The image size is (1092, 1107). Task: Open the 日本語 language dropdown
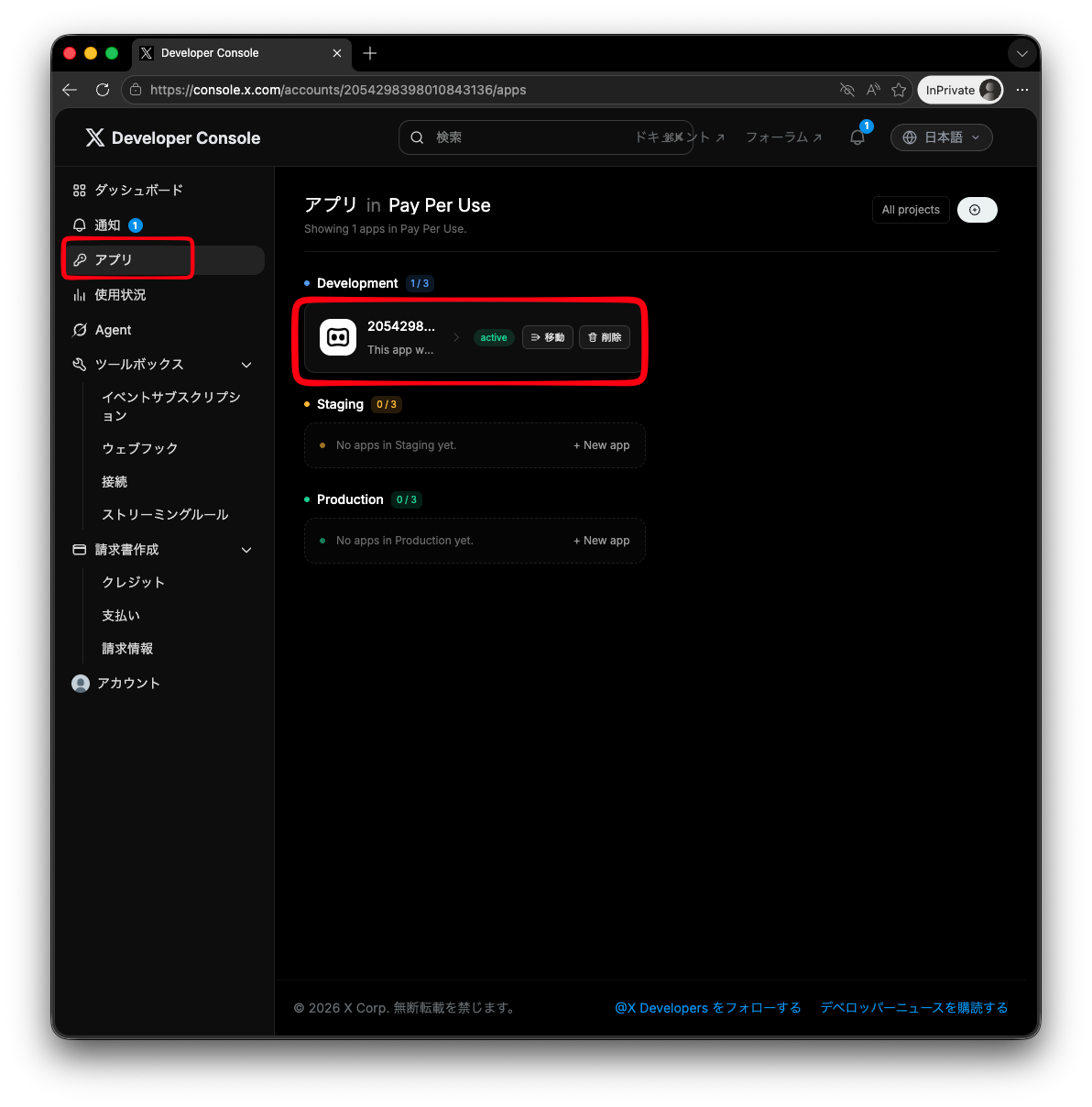click(942, 137)
